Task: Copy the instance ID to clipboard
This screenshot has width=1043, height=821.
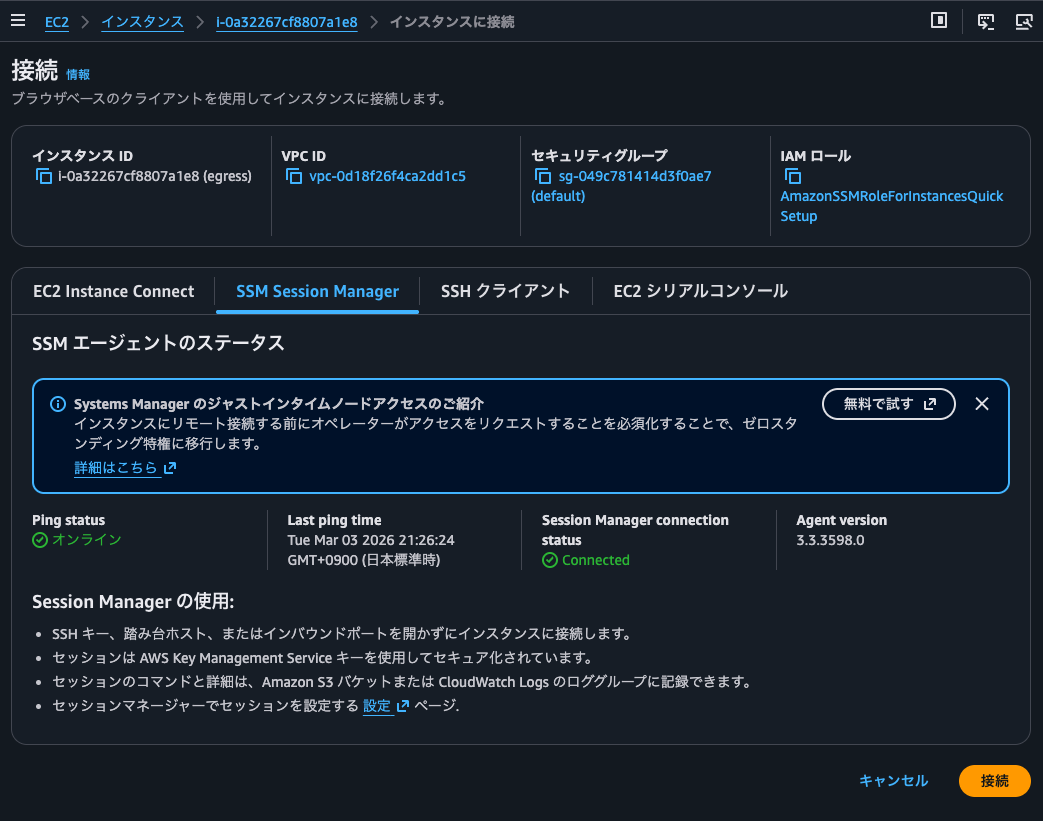Action: (x=43, y=175)
